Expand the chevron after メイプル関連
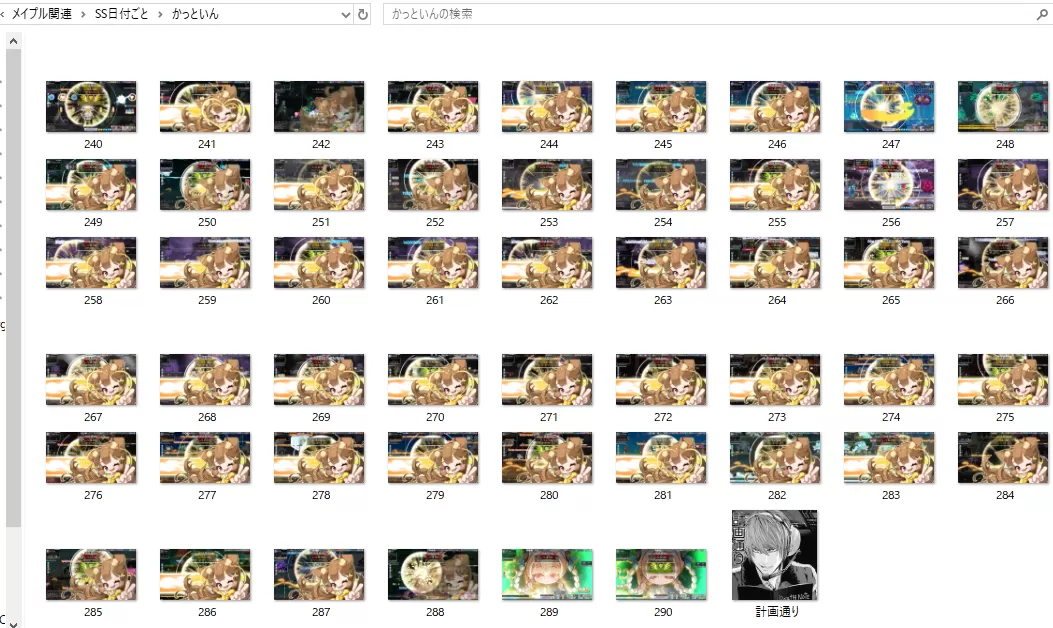The width and height of the screenshot is (1053, 628). coord(83,14)
